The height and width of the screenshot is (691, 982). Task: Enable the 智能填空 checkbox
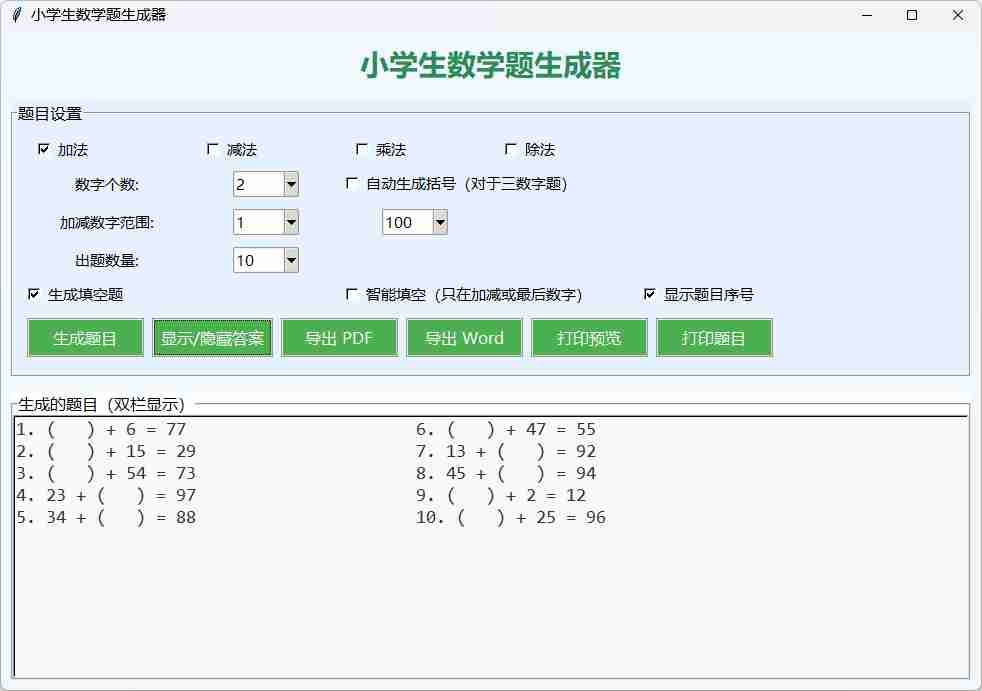352,294
